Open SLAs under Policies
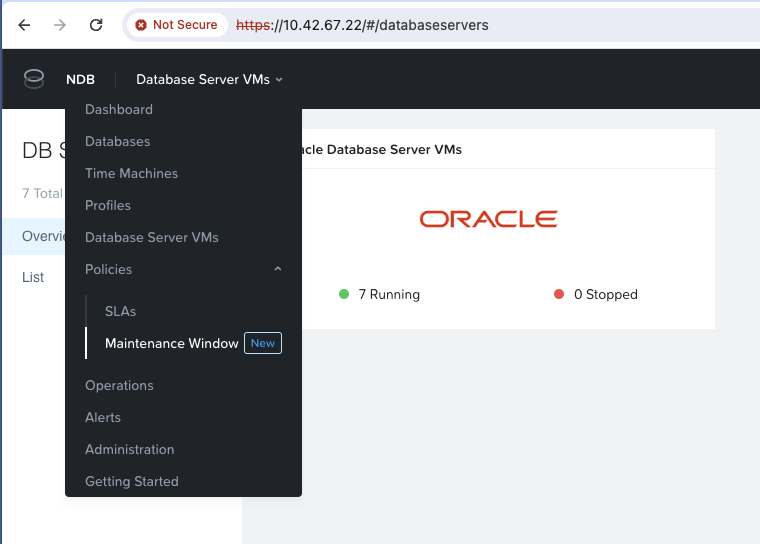 click(x=121, y=311)
